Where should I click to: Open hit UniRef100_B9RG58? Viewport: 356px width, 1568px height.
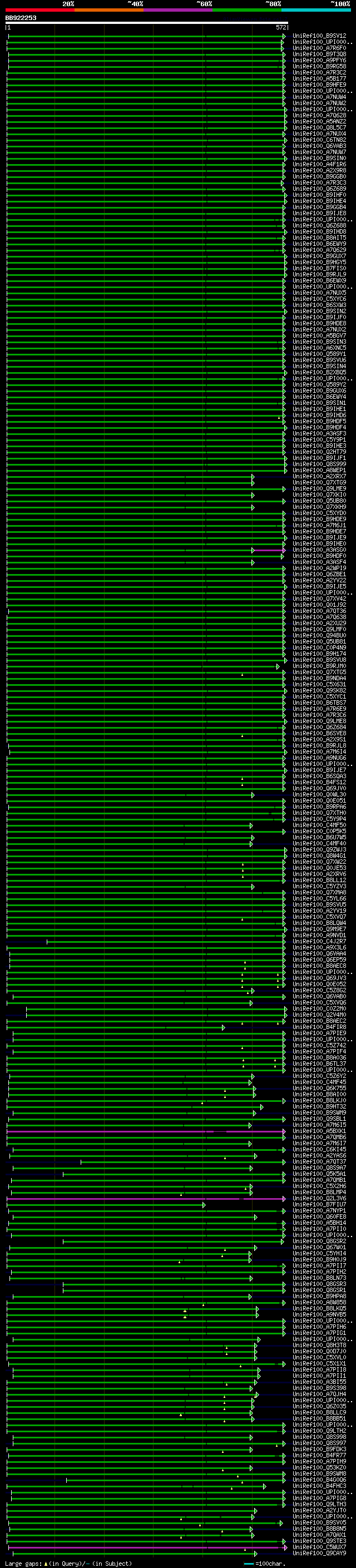click(x=319, y=66)
